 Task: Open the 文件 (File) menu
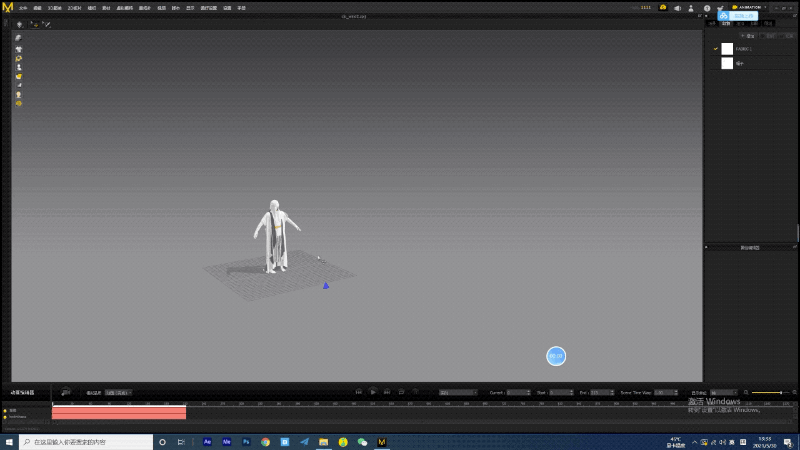tap(23, 8)
